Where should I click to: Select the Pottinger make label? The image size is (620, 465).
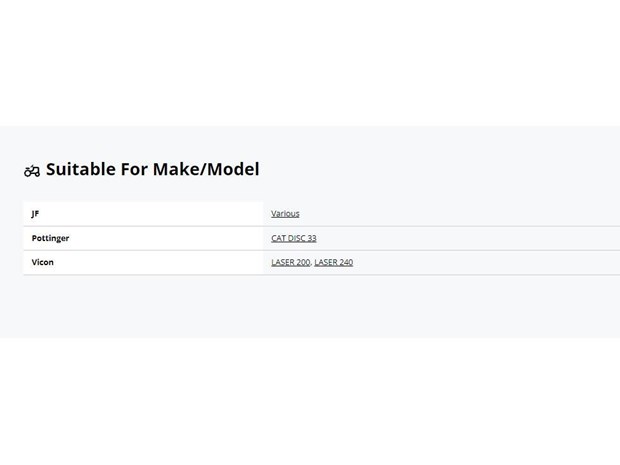pos(50,238)
